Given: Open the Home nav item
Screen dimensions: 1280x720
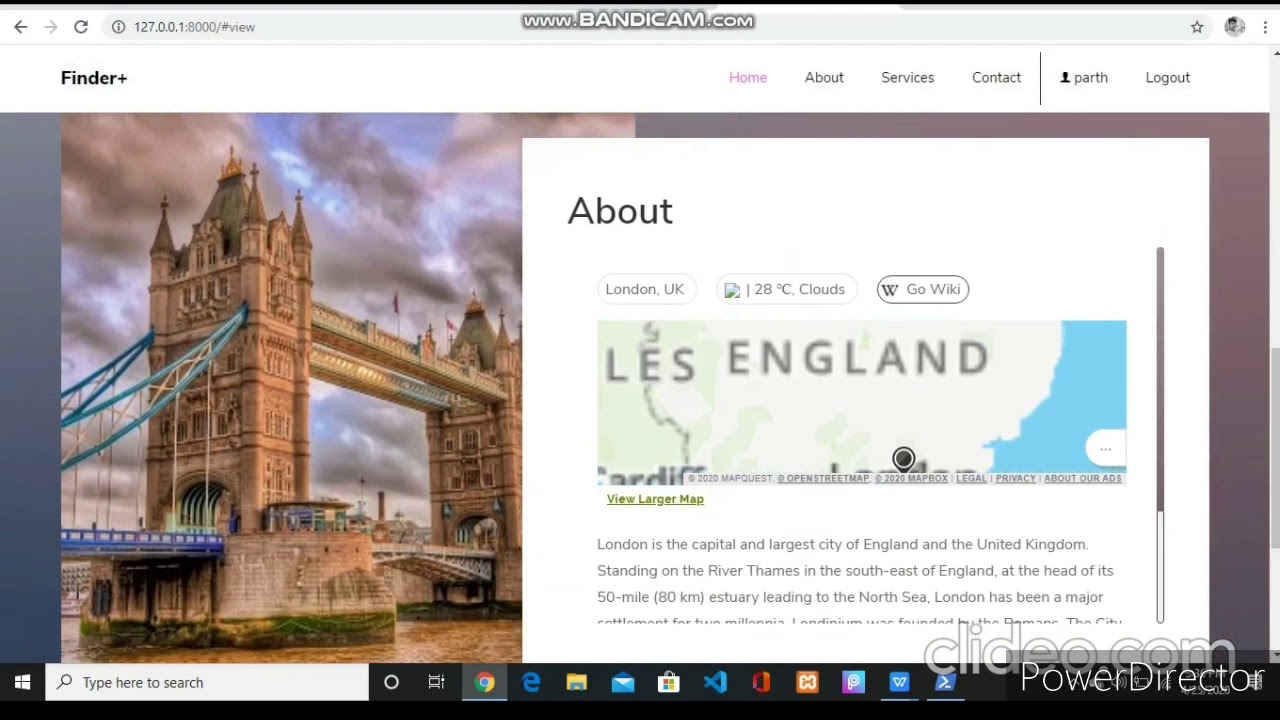Looking at the screenshot, I should coord(748,77).
